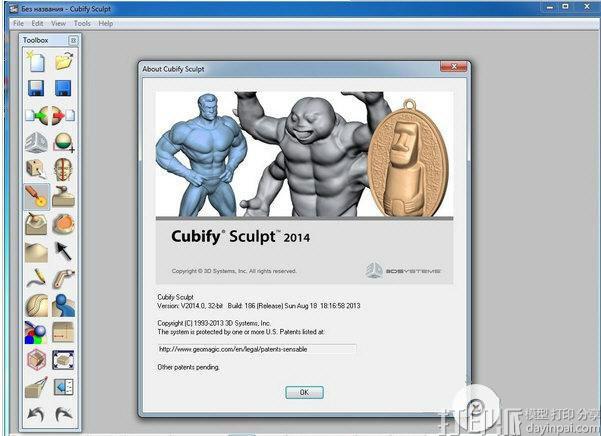The image size is (601, 436).
Task: Click the fit-to-view framed box icon
Action: [63, 360]
